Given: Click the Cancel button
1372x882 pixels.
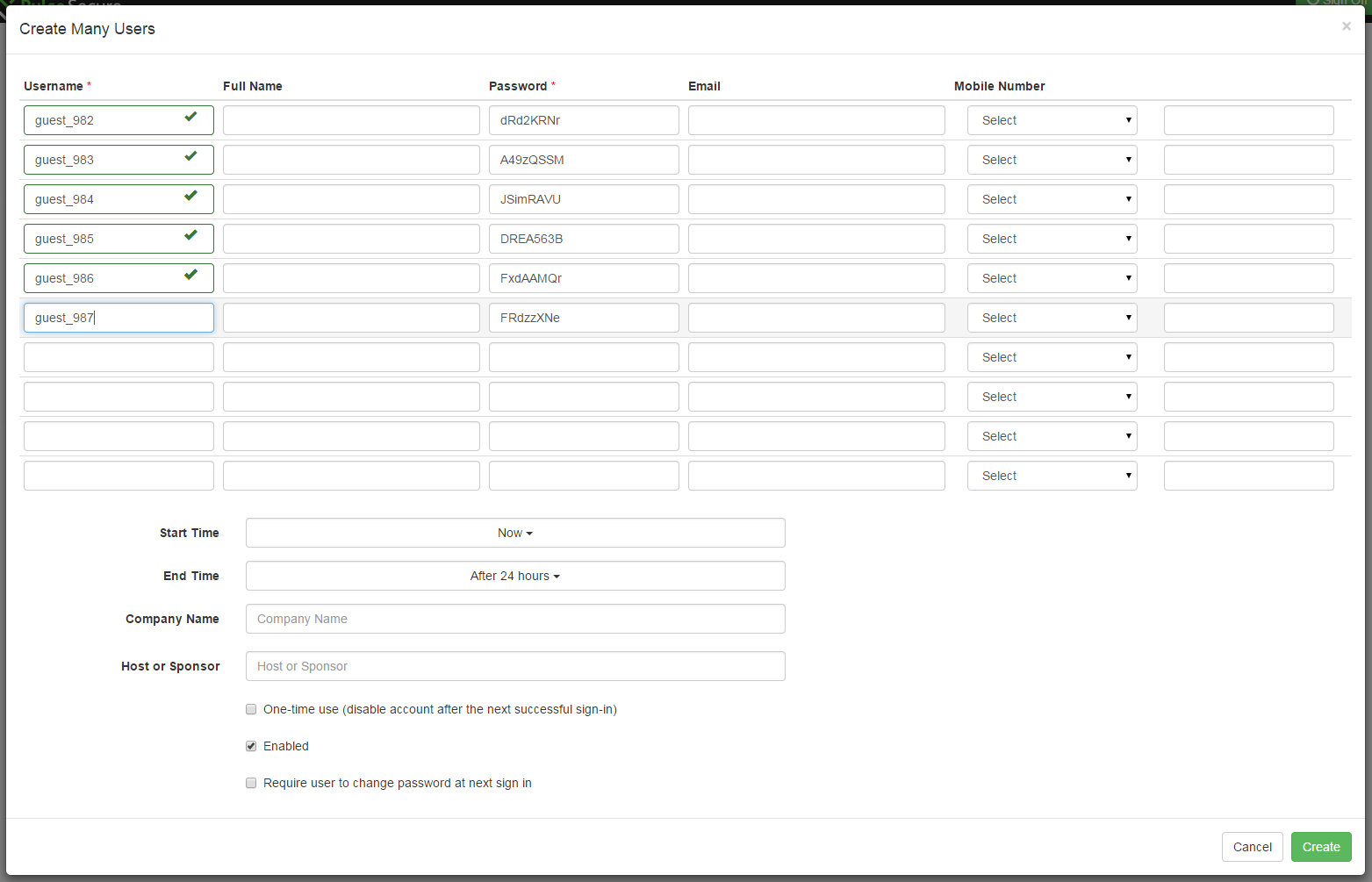Looking at the screenshot, I should pos(1253,847).
